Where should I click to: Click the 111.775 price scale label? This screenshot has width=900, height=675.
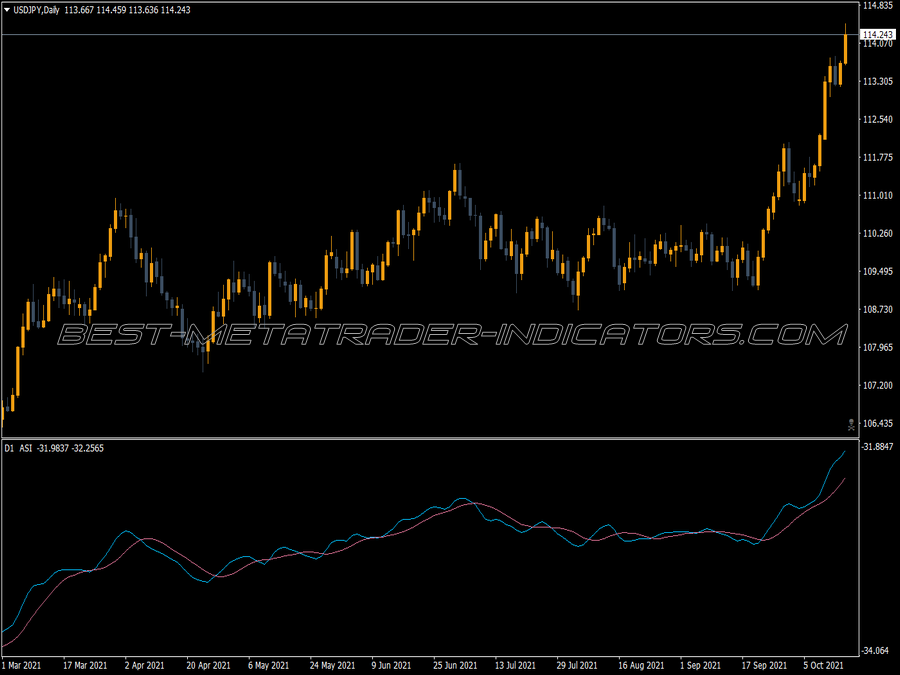point(878,157)
